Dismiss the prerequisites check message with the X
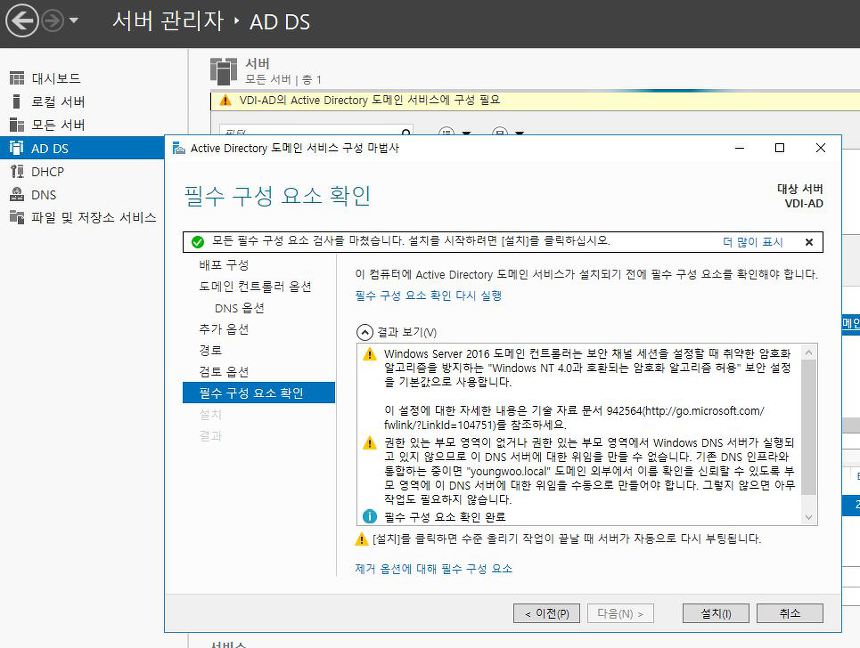Viewport: 860px width, 648px height. tap(809, 242)
